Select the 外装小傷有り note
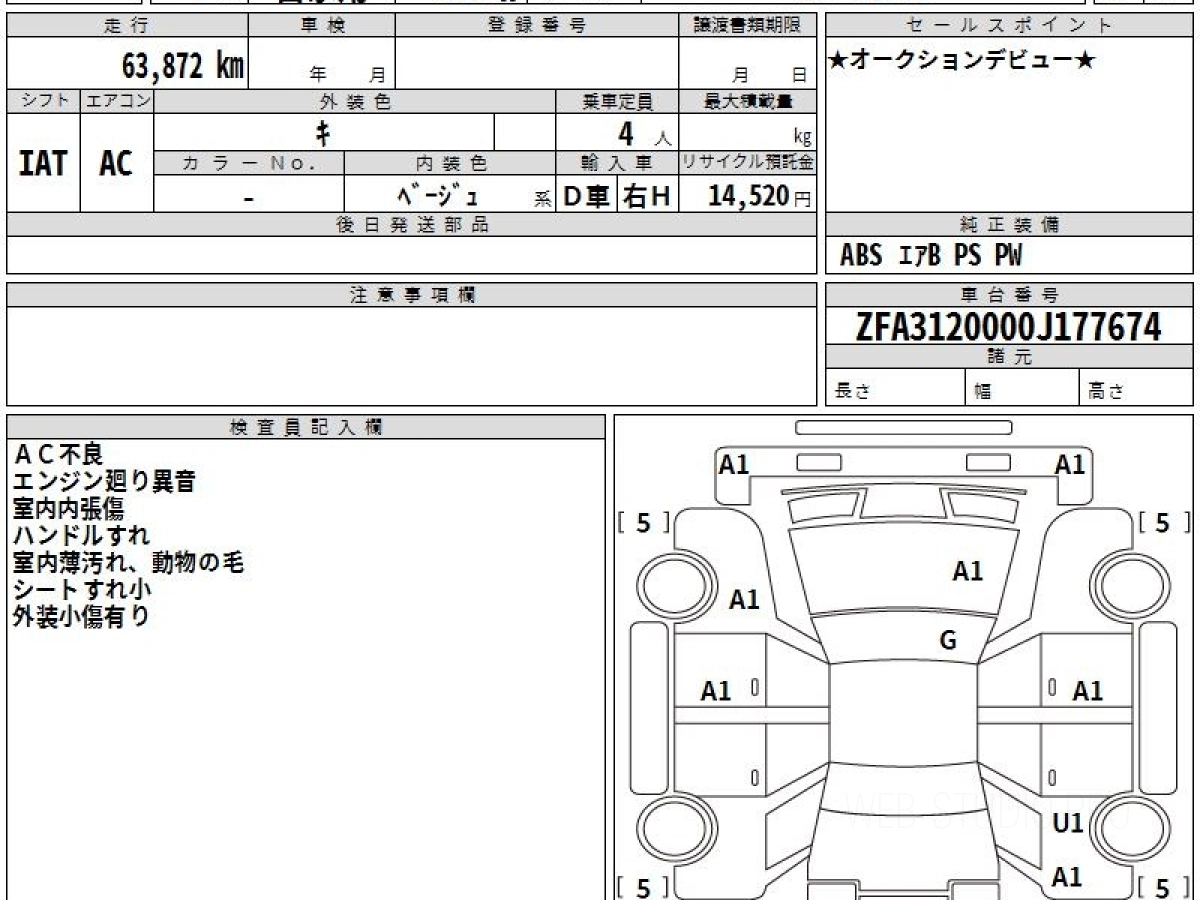The width and height of the screenshot is (1200, 900). point(81,617)
